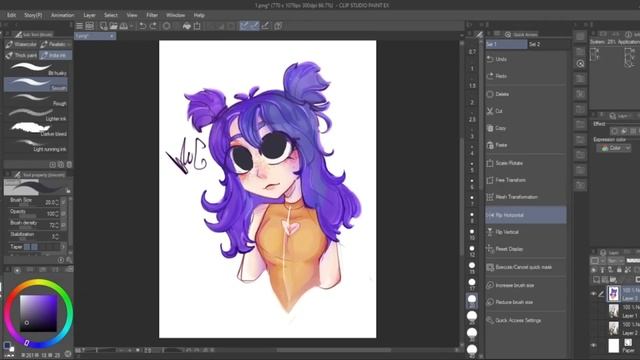This screenshot has height=360, width=640.
Task: Open the Window menu
Action: pos(176,15)
